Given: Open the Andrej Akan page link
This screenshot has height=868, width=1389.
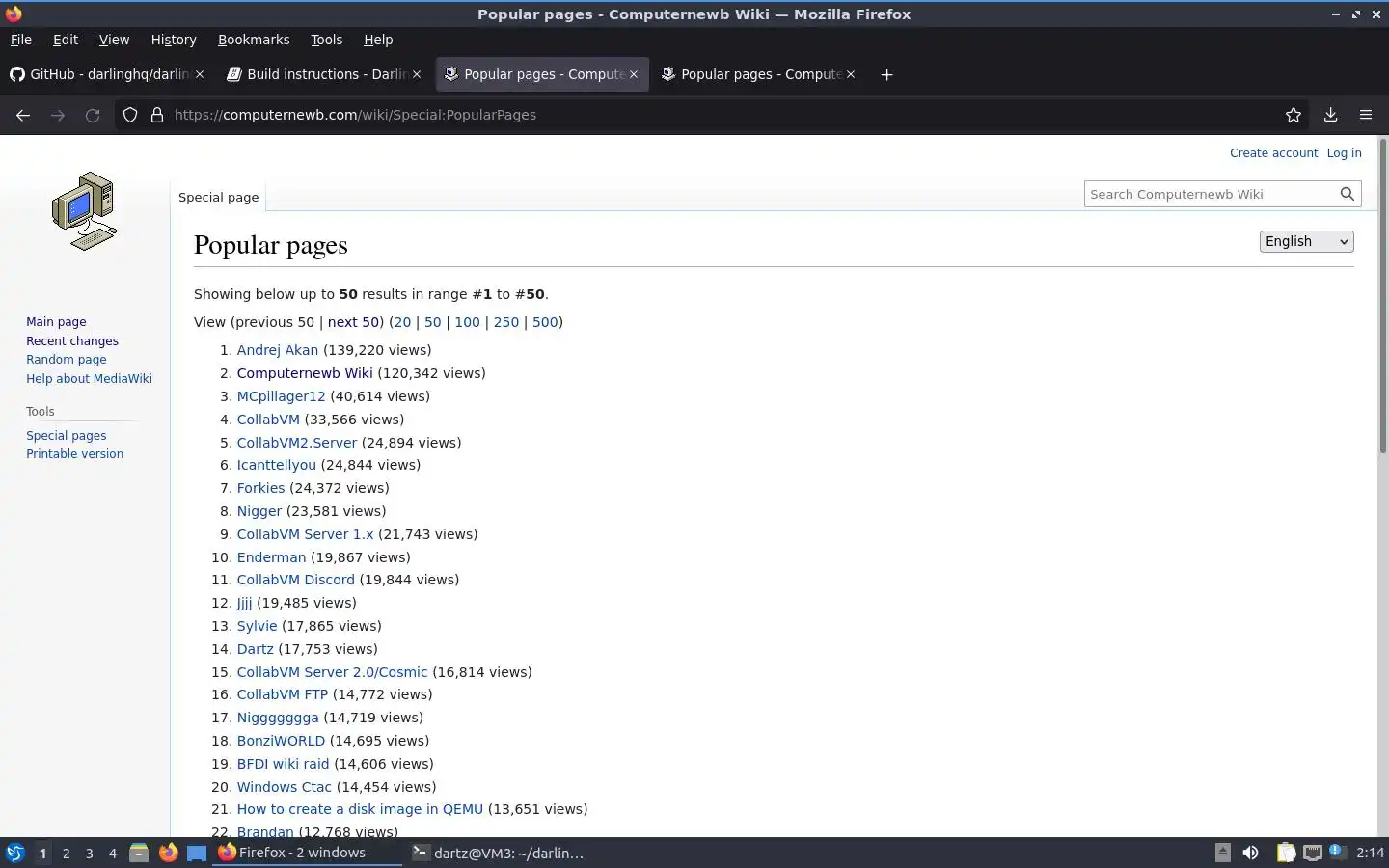Looking at the screenshot, I should (x=278, y=350).
